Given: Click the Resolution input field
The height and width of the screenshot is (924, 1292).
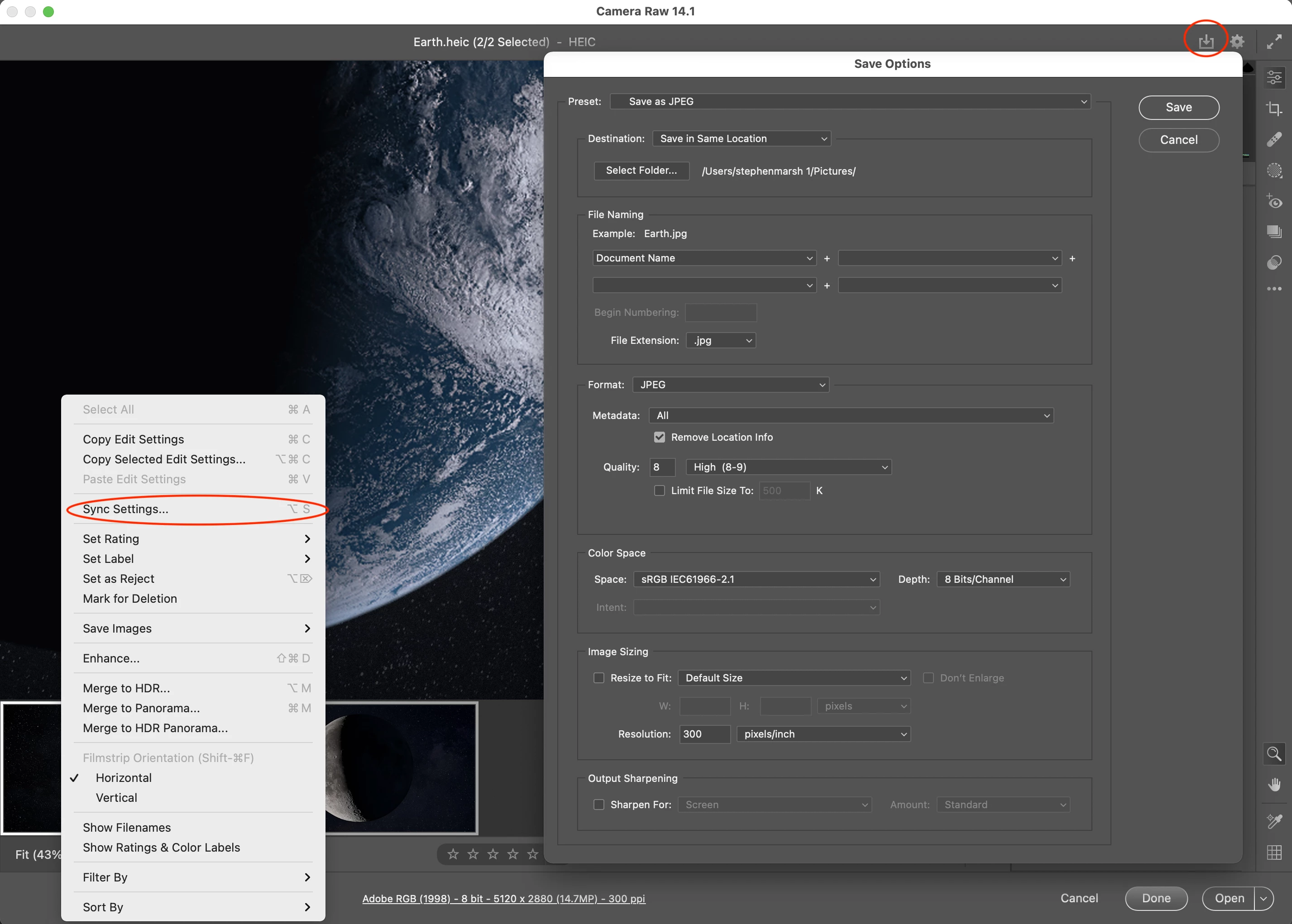Looking at the screenshot, I should pos(704,734).
